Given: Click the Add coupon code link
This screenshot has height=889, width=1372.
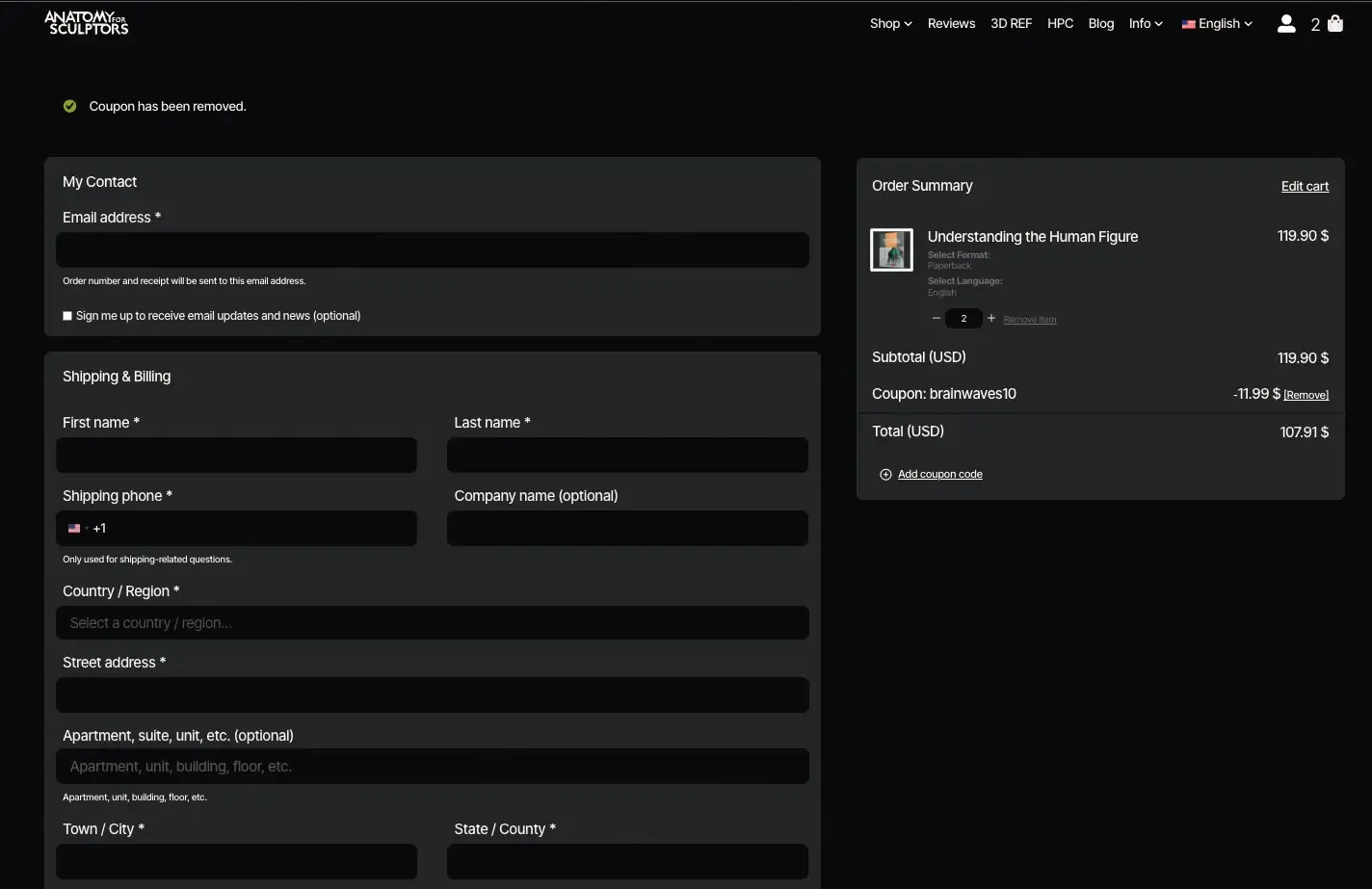Looking at the screenshot, I should click(x=939, y=474).
